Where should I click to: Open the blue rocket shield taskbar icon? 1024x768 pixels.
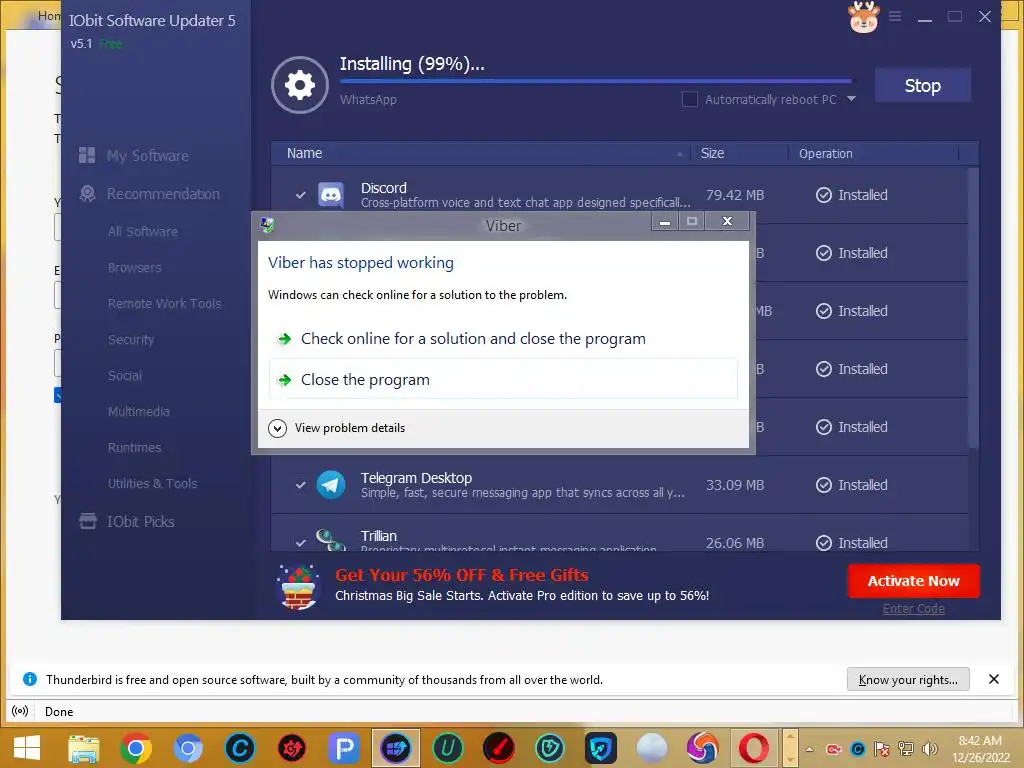click(601, 748)
